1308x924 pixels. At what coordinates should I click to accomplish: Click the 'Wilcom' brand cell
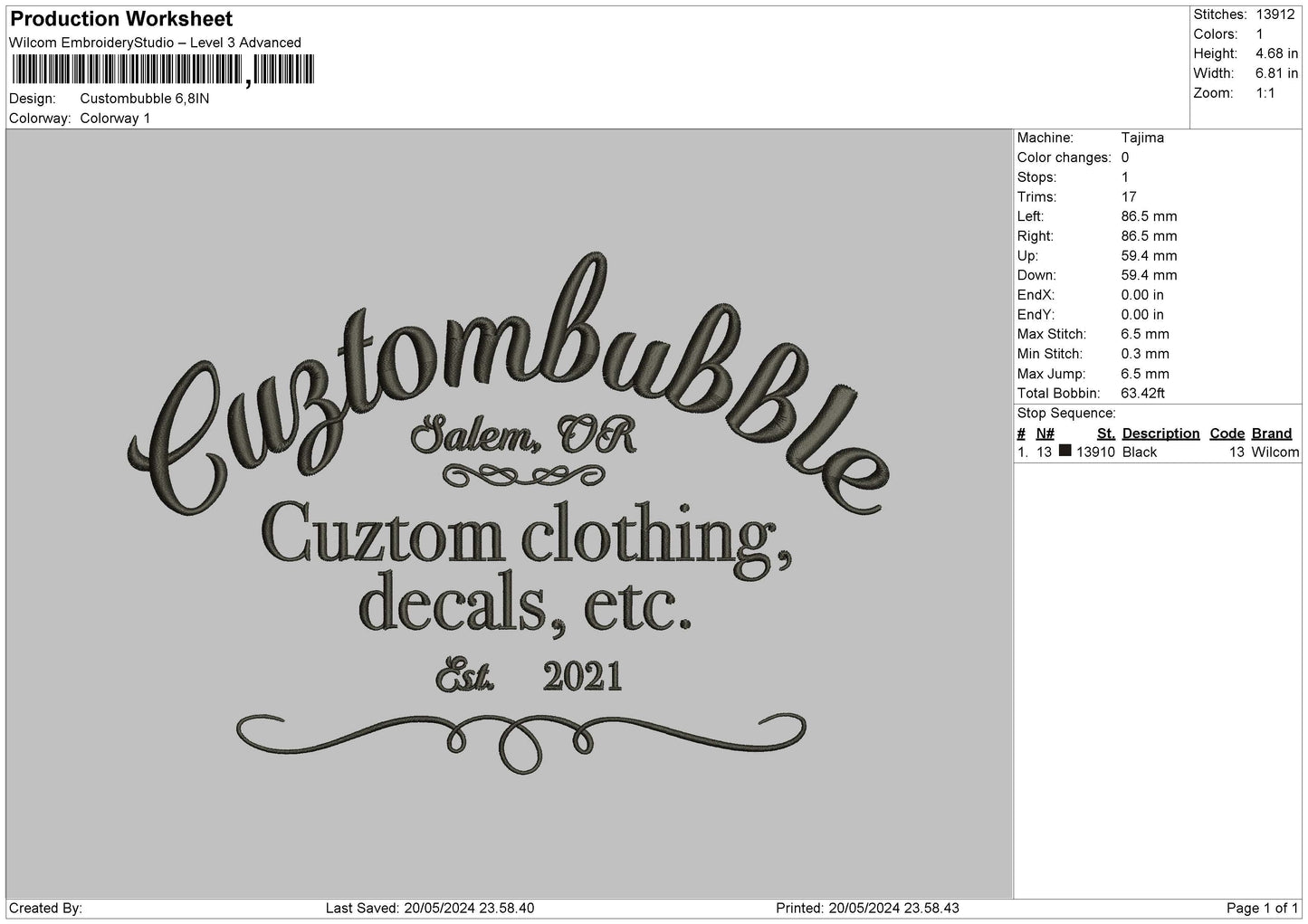tap(1275, 452)
